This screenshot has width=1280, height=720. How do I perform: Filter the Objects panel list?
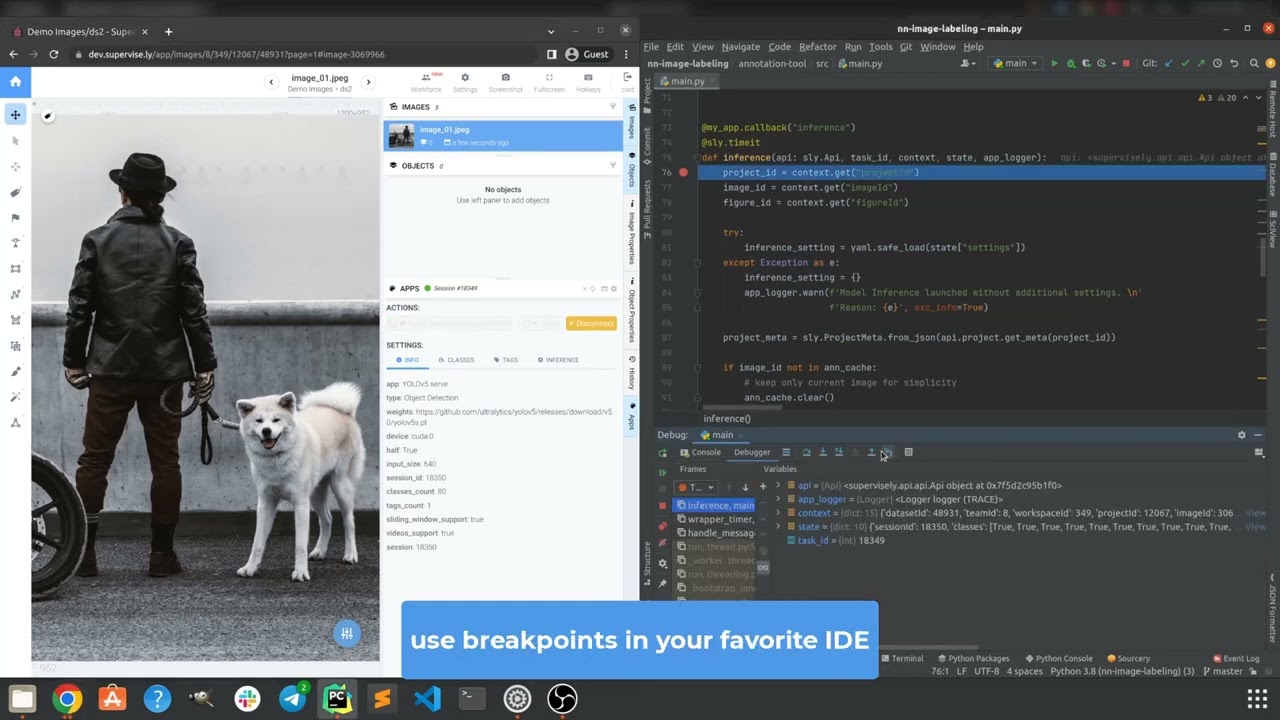[613, 166]
